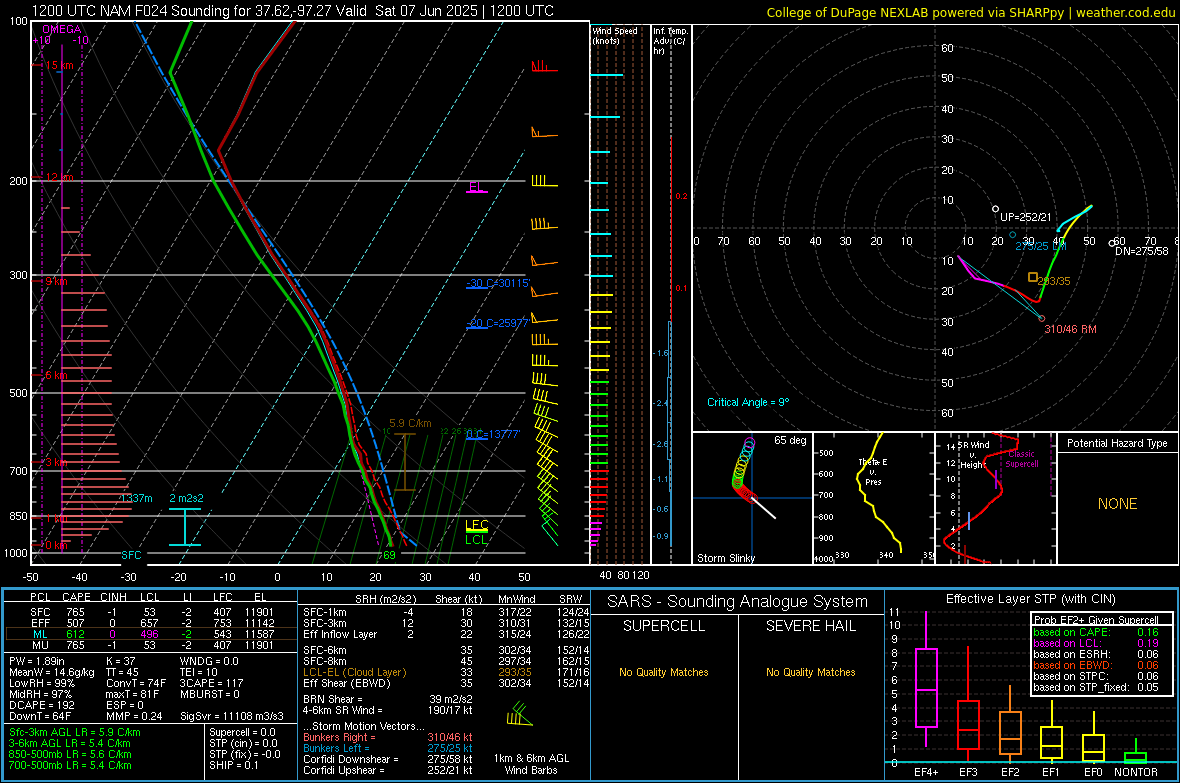
Task: Click the 850-500mb LR = 5.6 C/km line
Action: tap(70, 754)
